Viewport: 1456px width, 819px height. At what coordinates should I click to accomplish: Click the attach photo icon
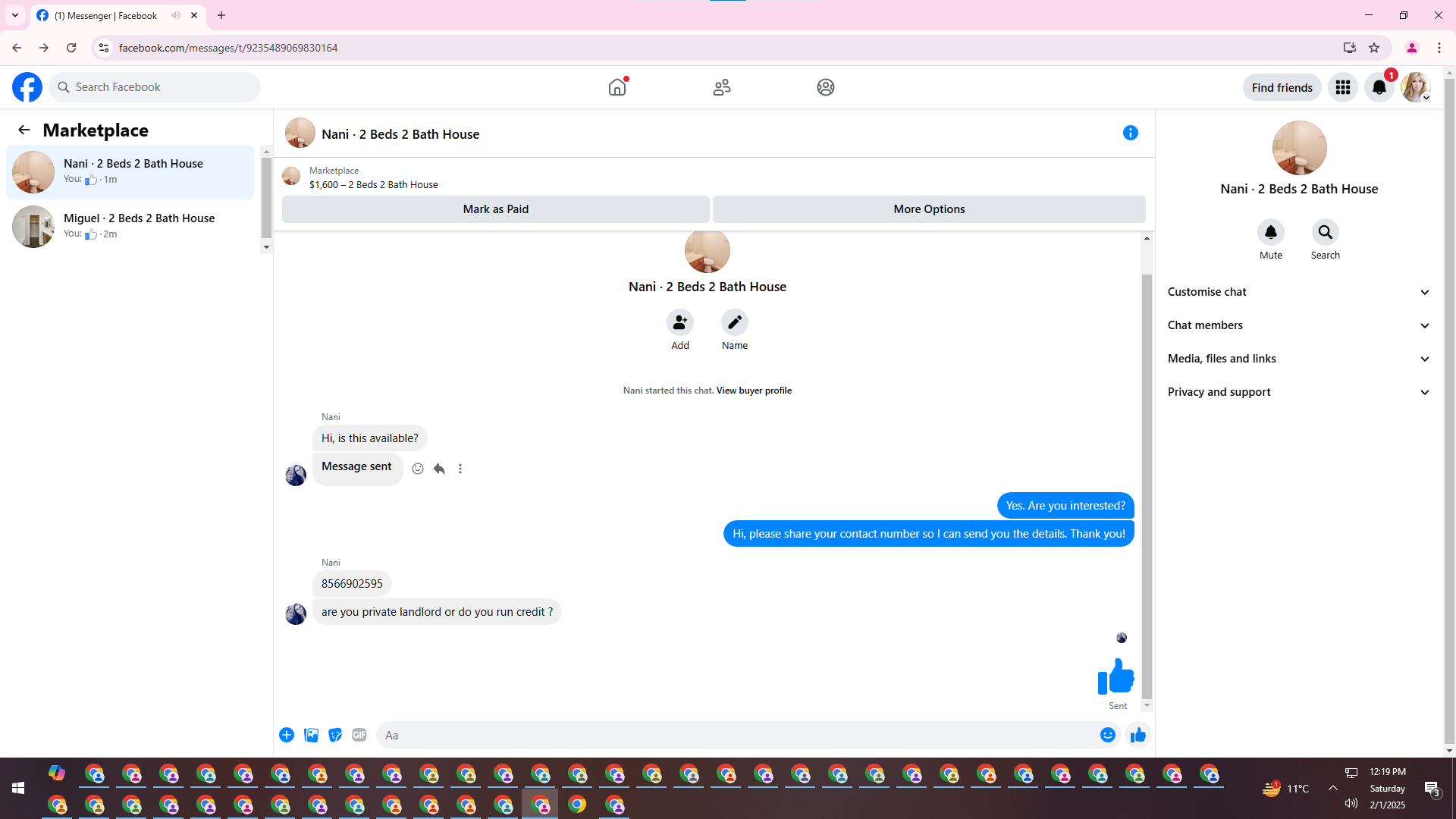(311, 735)
